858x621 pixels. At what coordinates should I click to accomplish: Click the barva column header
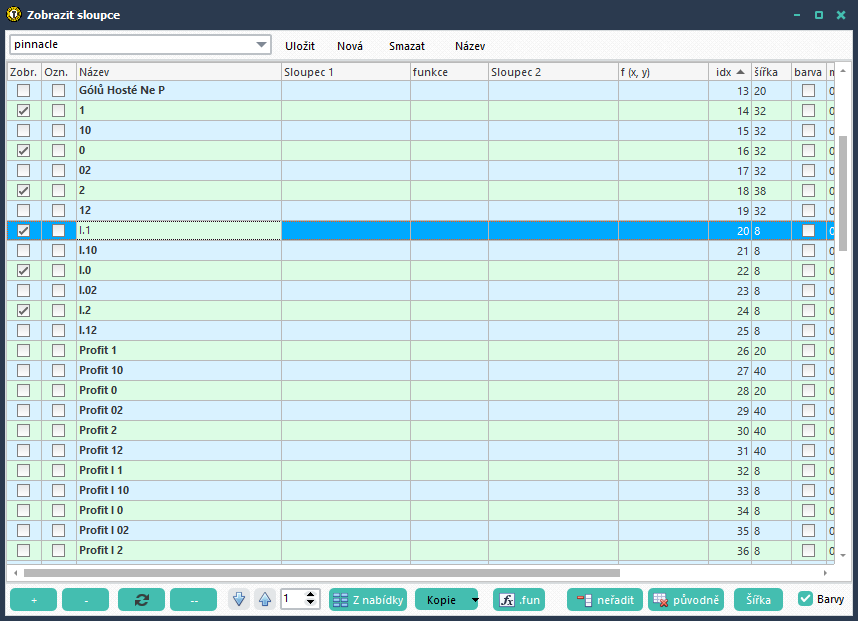[808, 72]
